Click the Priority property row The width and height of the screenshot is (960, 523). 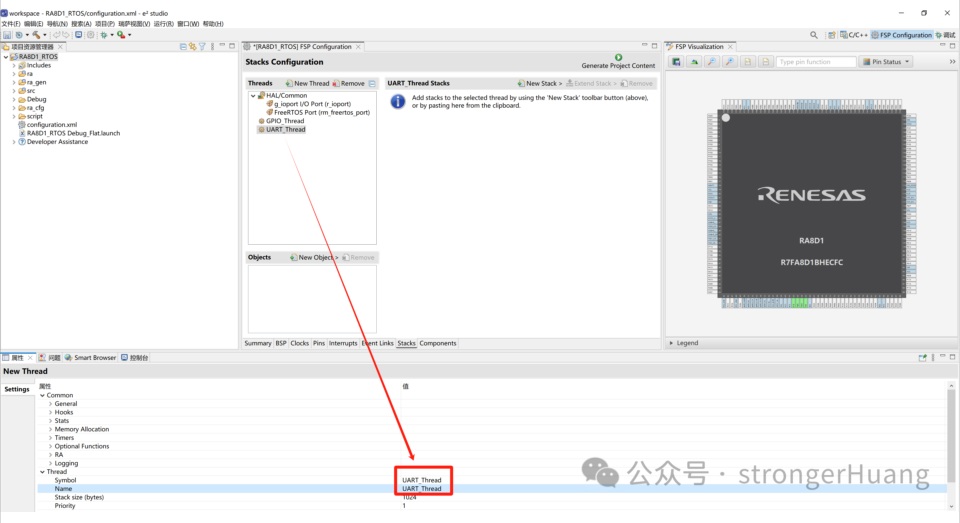492,506
